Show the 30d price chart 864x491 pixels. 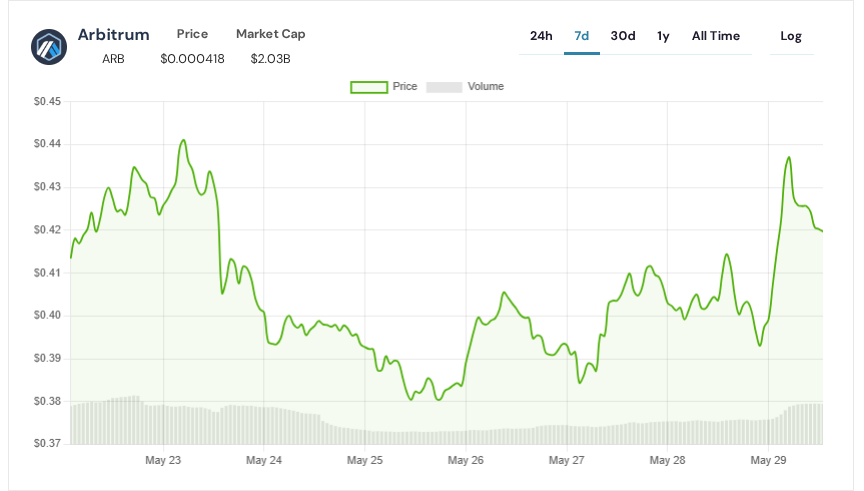coord(623,36)
